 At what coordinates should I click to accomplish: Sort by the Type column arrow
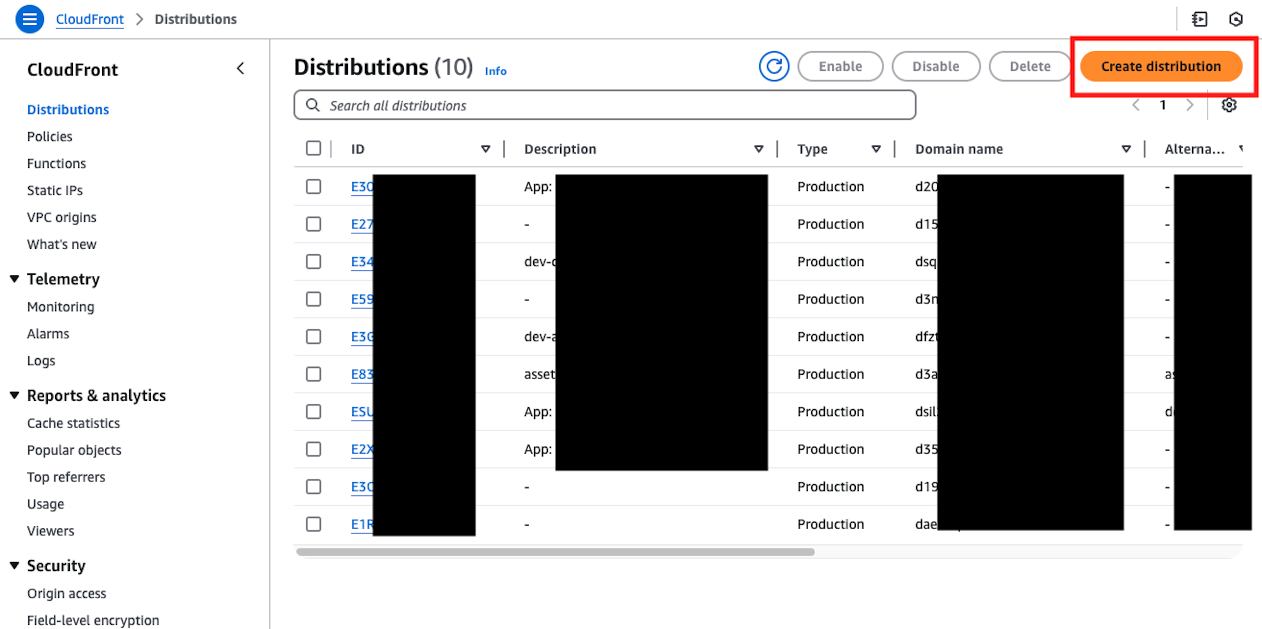pos(876,149)
